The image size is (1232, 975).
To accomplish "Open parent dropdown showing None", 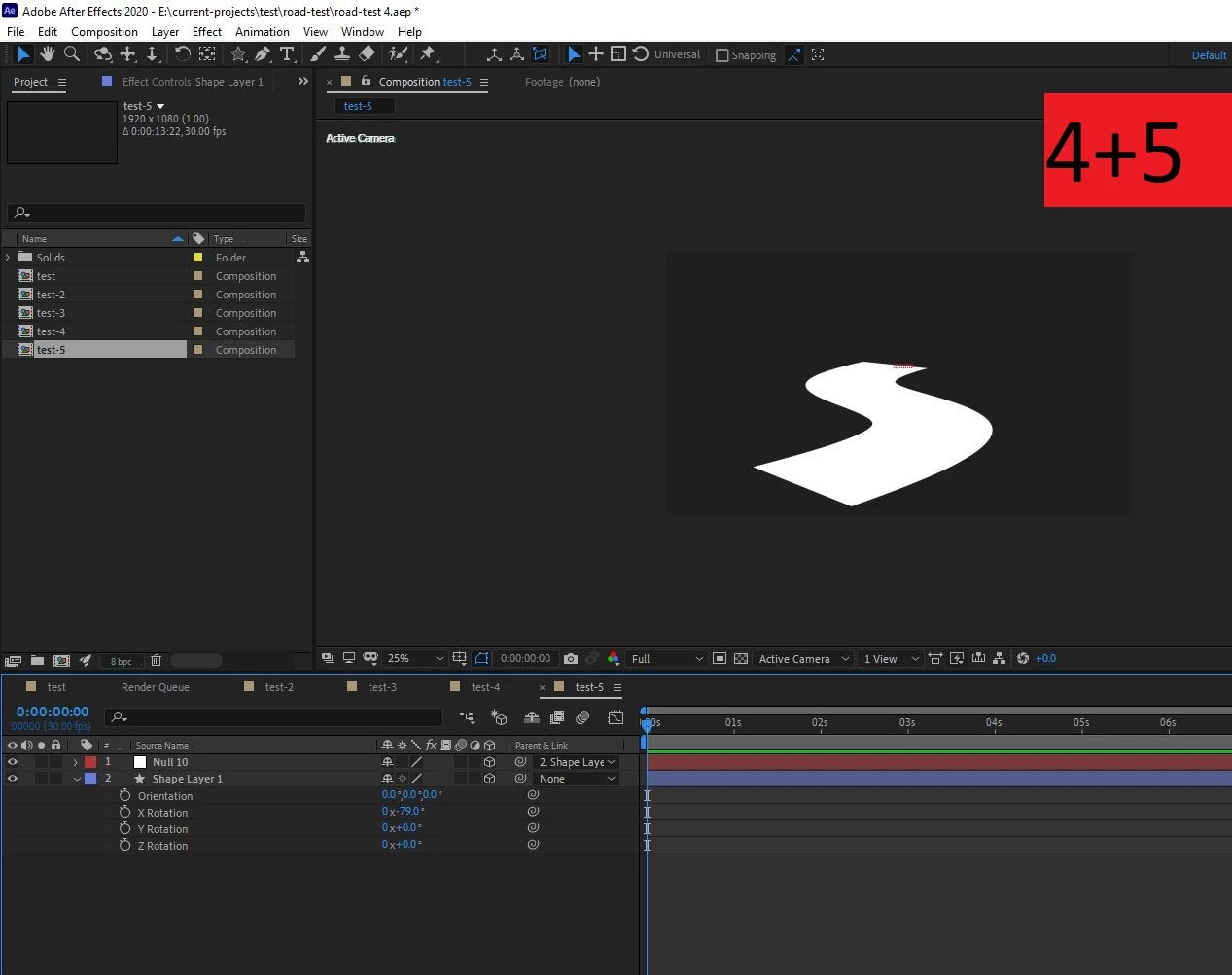I will pos(577,779).
